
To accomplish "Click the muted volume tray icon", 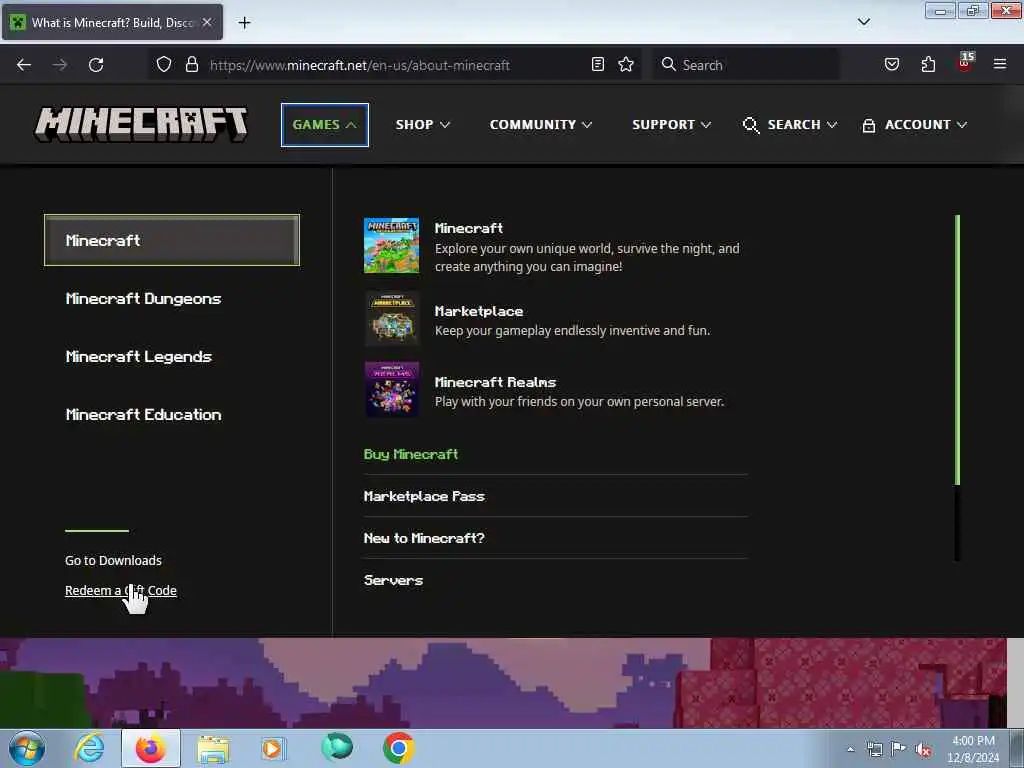I will click(x=923, y=749).
